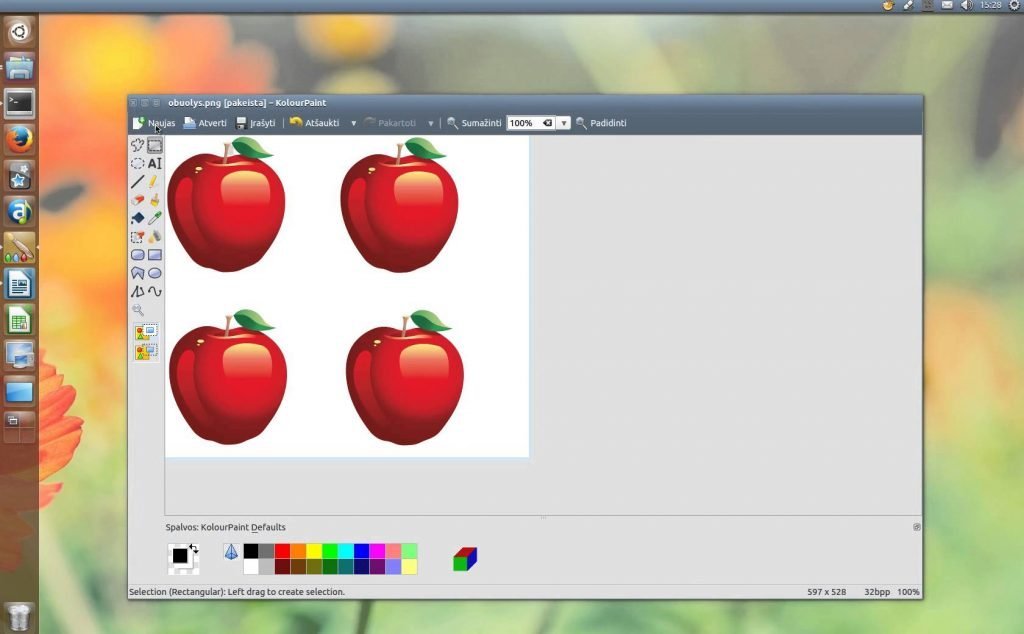The image size is (1024, 634).
Task: Open the system settings gear menu
Action: [1014, 5]
